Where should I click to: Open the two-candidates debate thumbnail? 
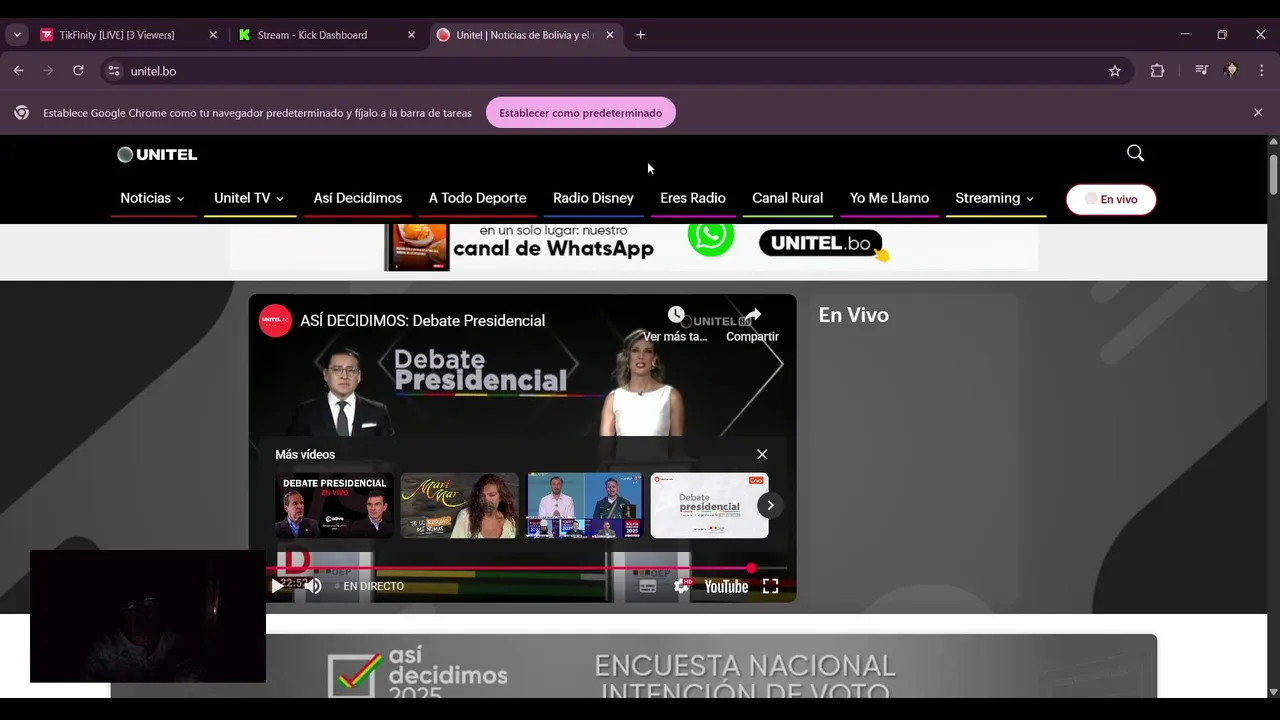pos(584,505)
